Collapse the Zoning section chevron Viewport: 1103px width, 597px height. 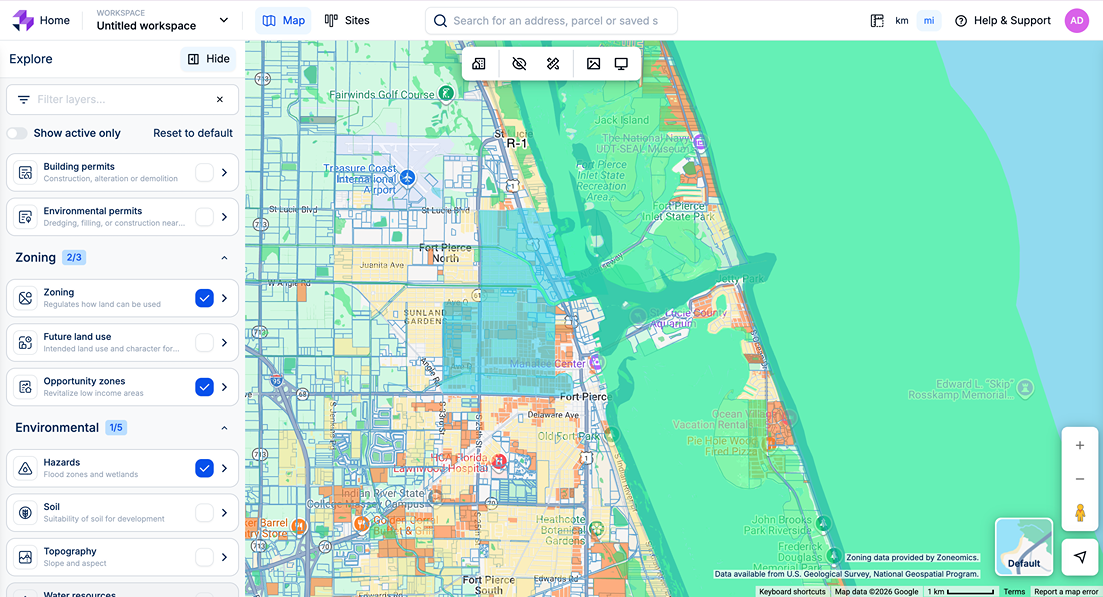pyautogui.click(x=224, y=258)
